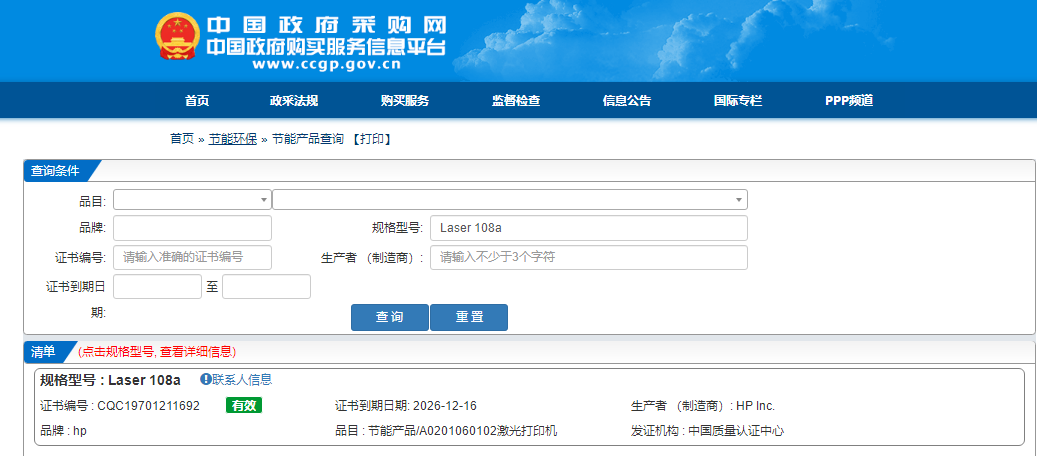Click the 【打印】 print link
Screen dimensions: 1037x456
[x=369, y=139]
